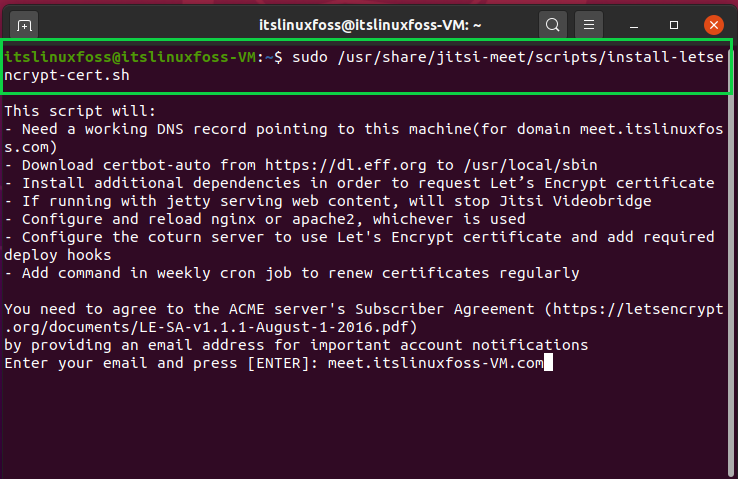Click the green itslinuxfoss@itslinuxfoss-VM prompt text

click(130, 57)
